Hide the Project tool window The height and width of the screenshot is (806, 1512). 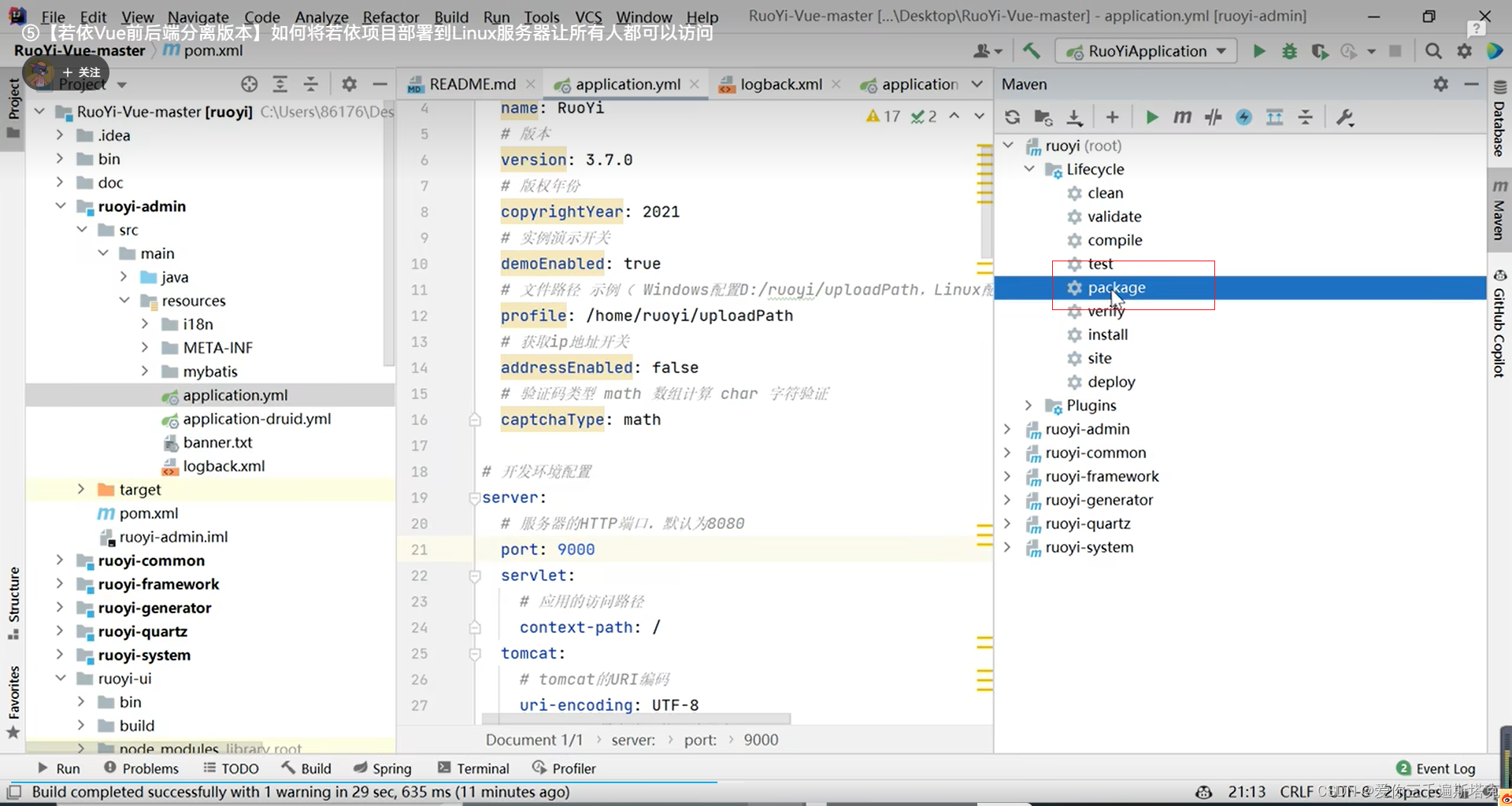(x=380, y=84)
